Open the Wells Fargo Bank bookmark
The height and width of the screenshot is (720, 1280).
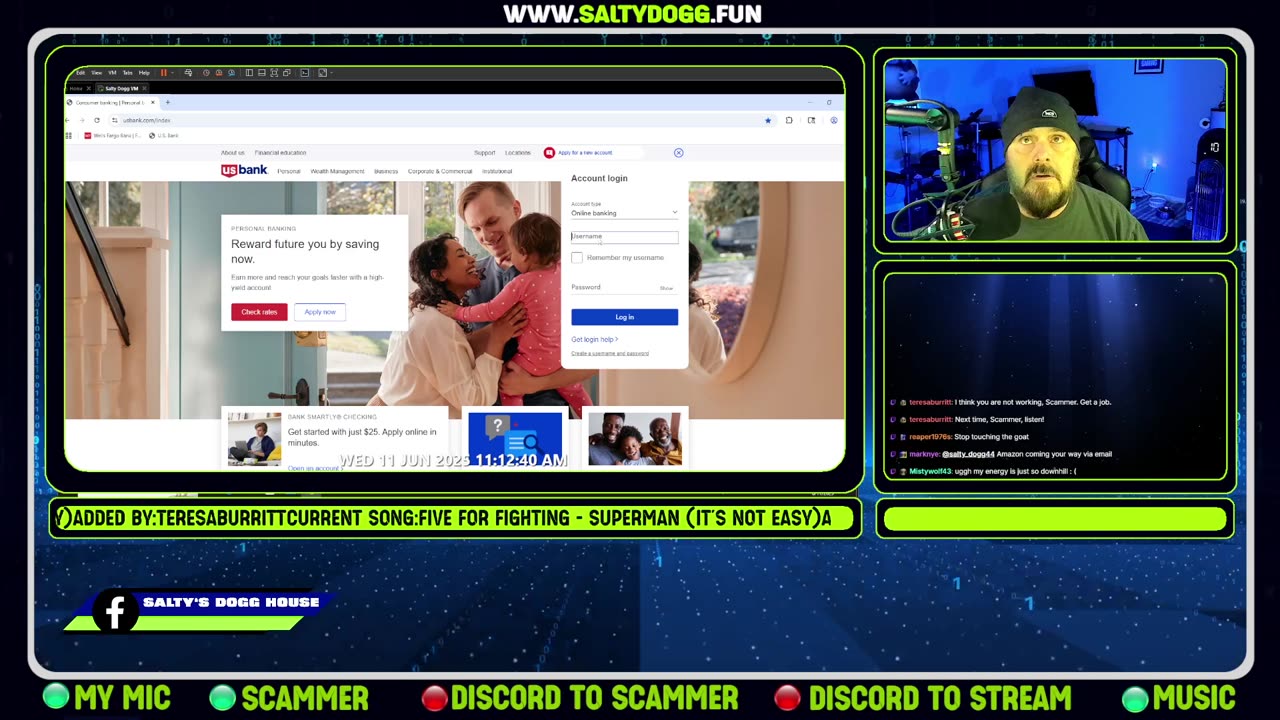click(113, 135)
